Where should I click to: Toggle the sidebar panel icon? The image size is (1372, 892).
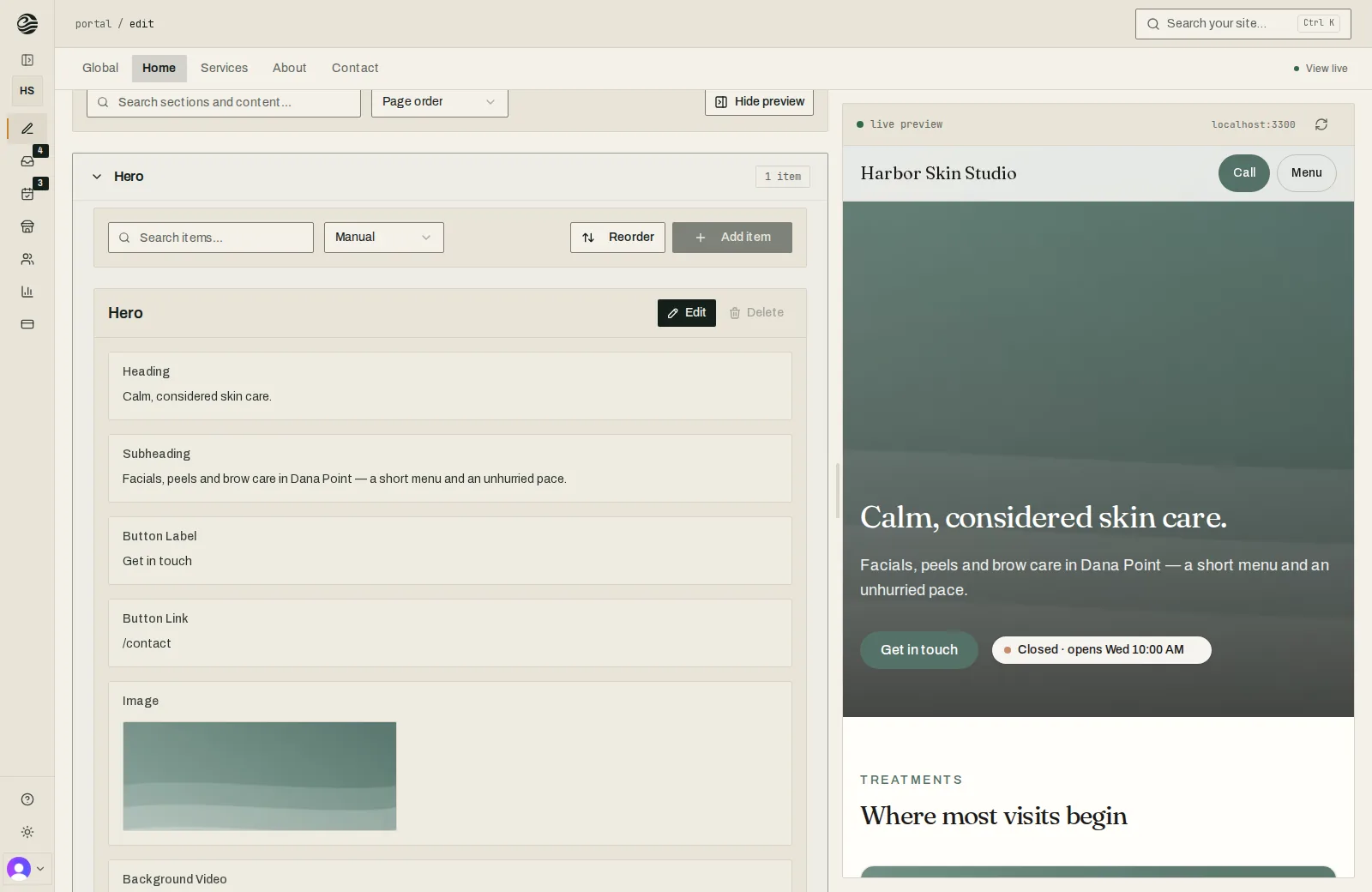coord(27,60)
